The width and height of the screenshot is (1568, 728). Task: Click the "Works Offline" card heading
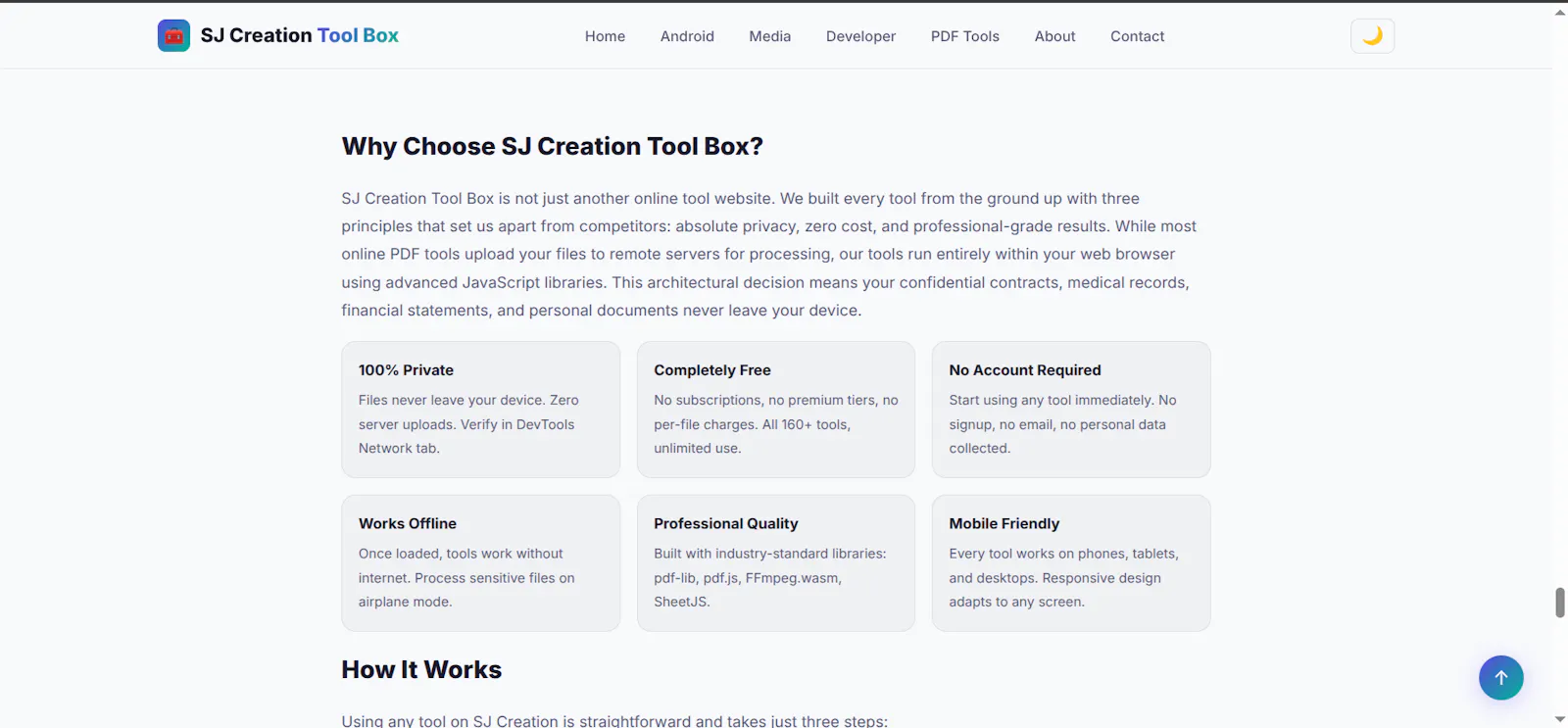coord(408,523)
